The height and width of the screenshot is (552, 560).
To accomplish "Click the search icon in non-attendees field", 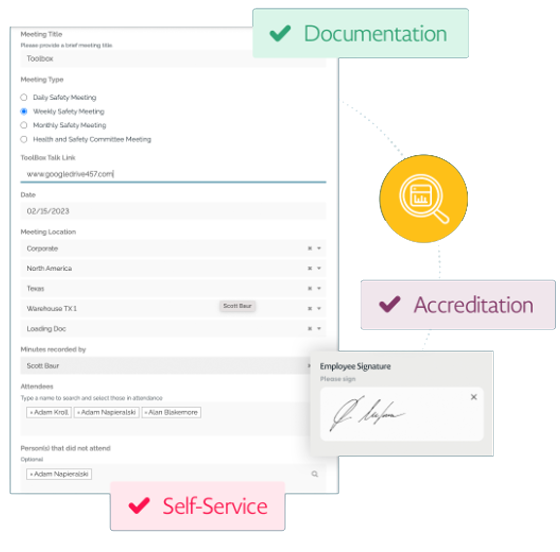I will (x=315, y=474).
